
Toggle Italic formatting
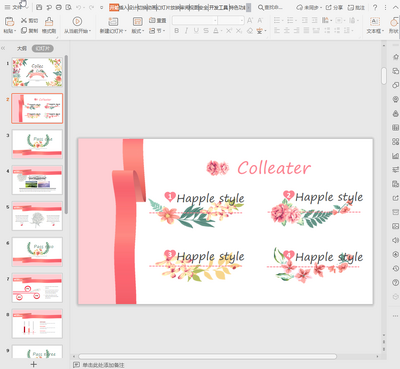186,31
